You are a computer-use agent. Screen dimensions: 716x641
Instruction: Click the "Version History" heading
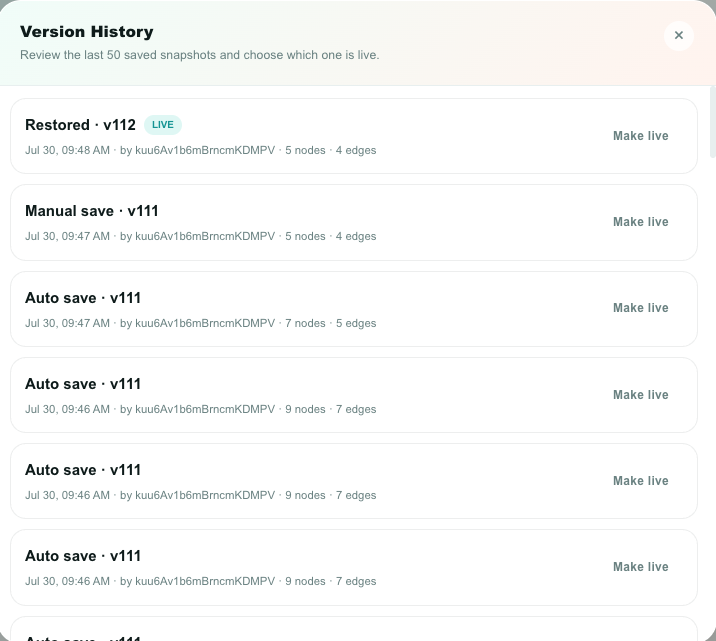[x=87, y=32]
